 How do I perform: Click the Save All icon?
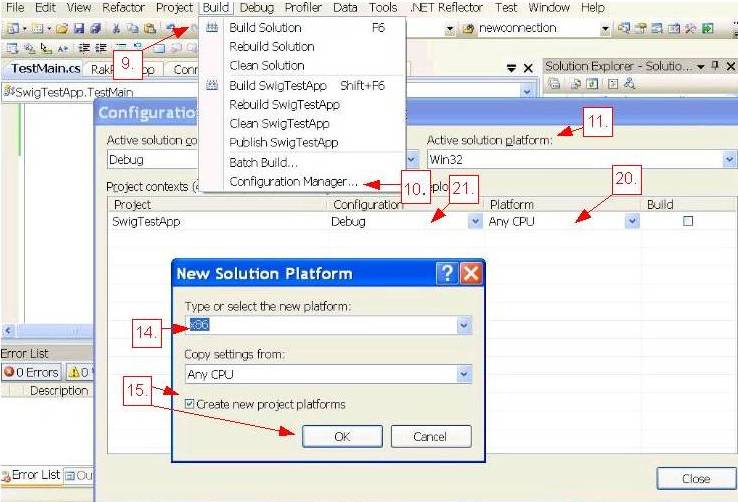click(x=93, y=29)
